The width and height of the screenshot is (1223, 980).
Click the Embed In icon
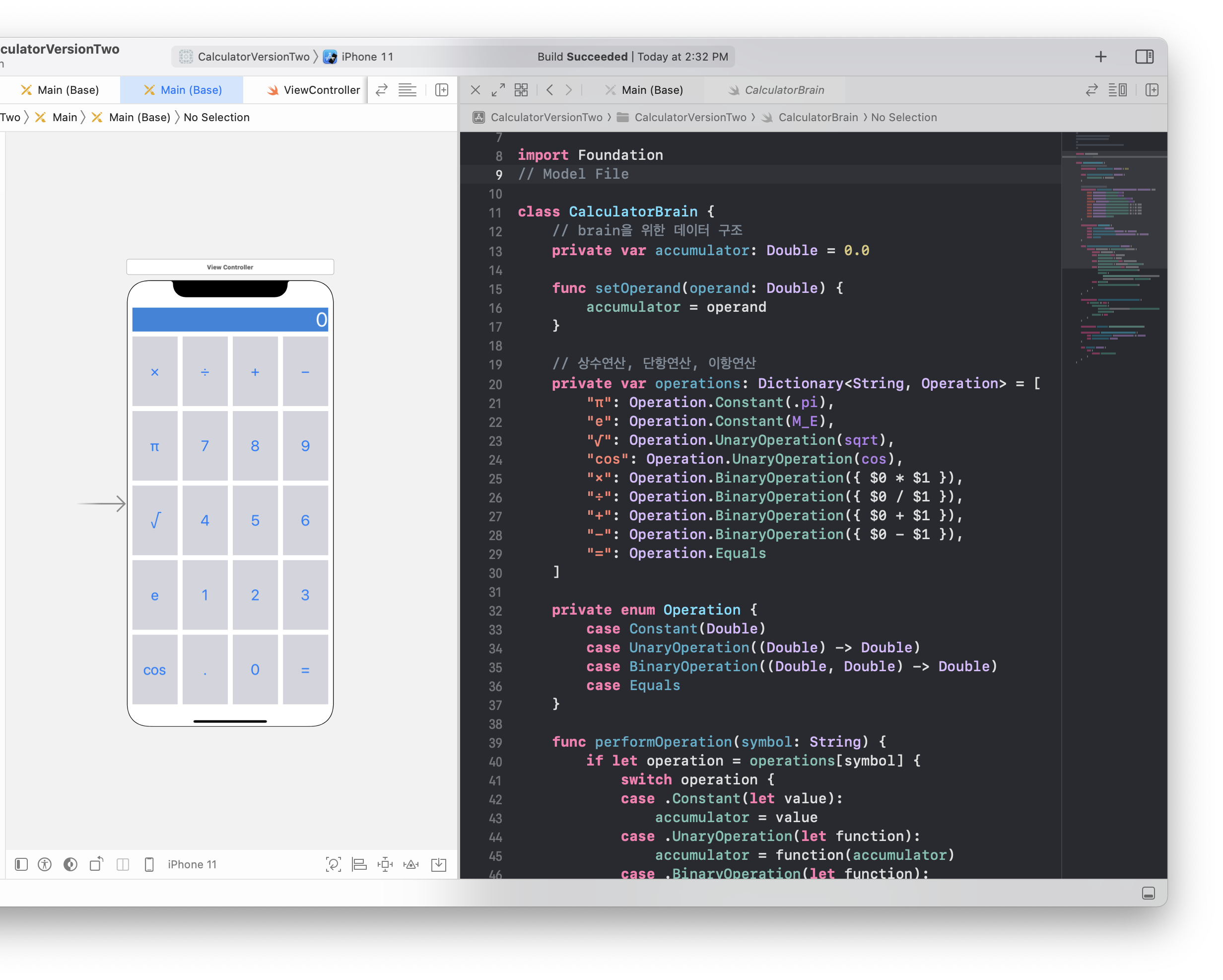pos(439,864)
